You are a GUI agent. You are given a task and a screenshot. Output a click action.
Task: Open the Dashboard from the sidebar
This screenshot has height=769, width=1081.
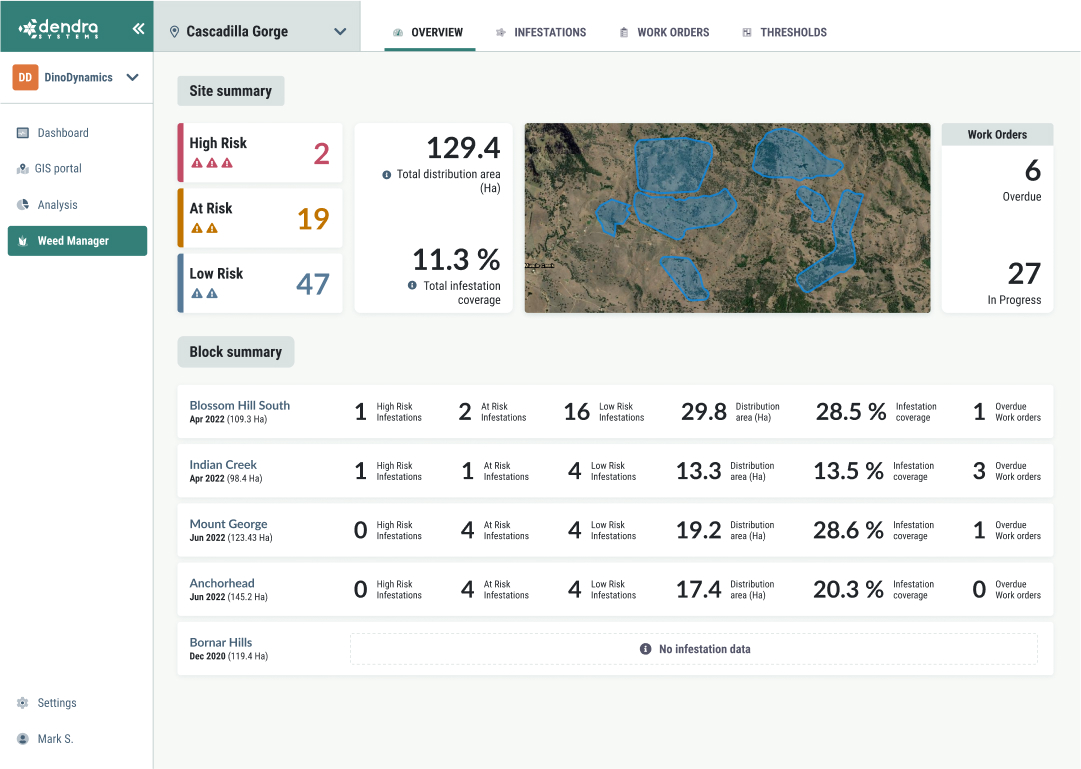(x=60, y=132)
